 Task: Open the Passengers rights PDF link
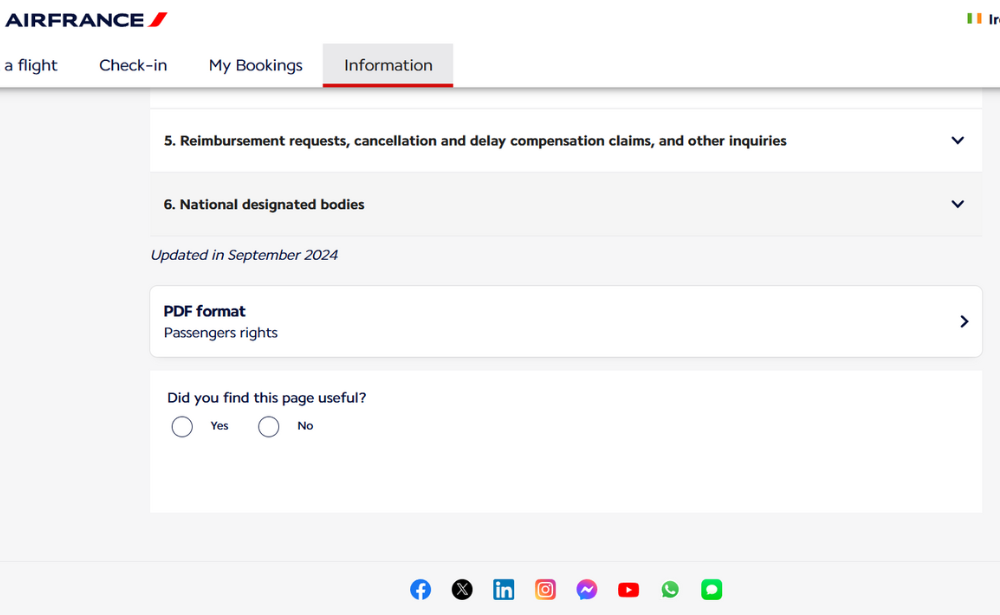click(221, 333)
